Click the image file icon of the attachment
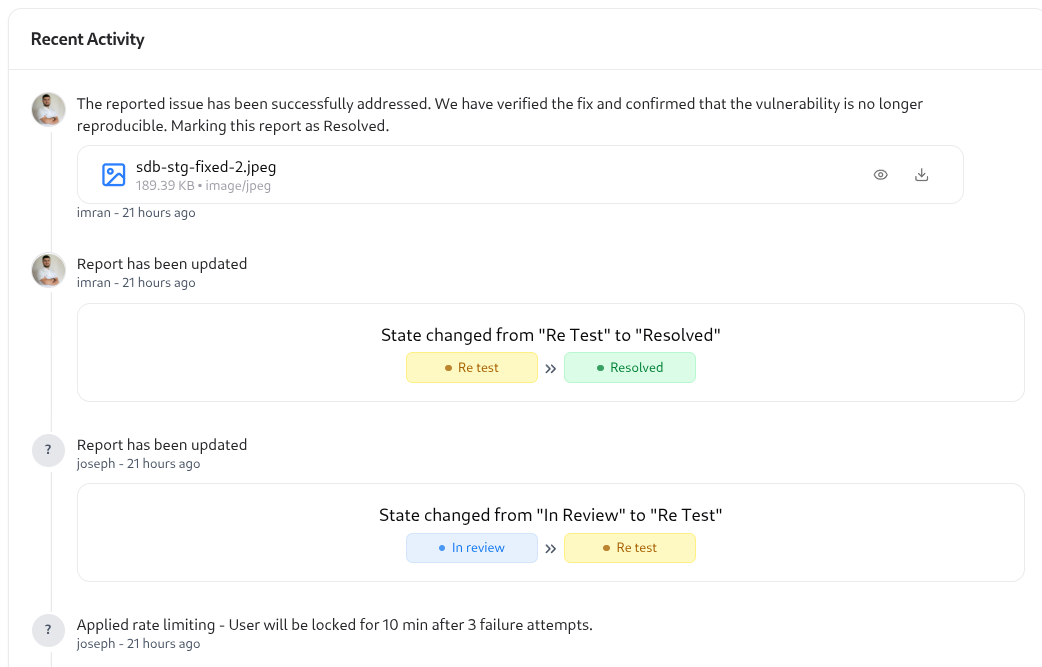This screenshot has width=1042, height=667. (114, 175)
